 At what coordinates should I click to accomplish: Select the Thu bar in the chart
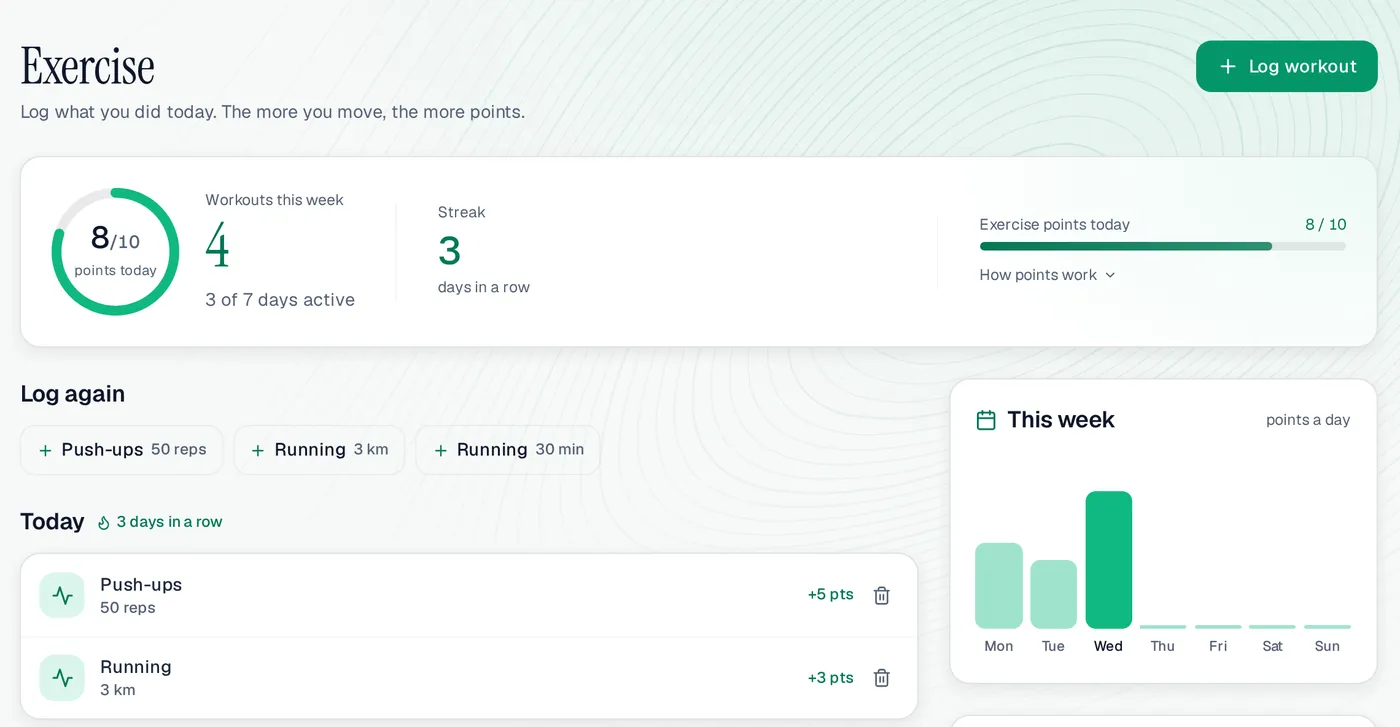click(1162, 627)
